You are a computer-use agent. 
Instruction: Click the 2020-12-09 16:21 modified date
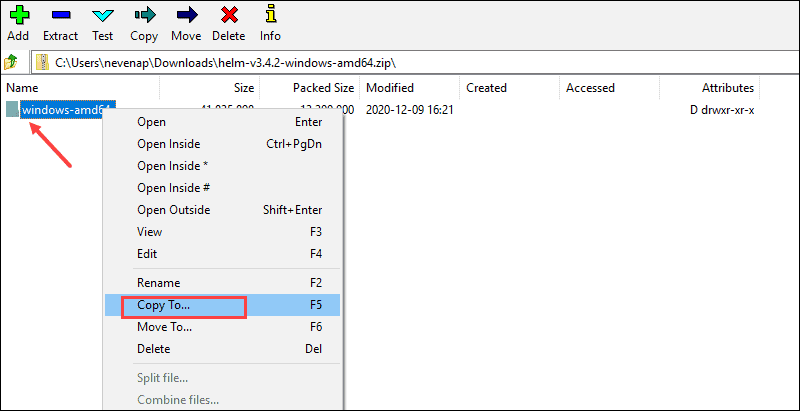coord(410,110)
